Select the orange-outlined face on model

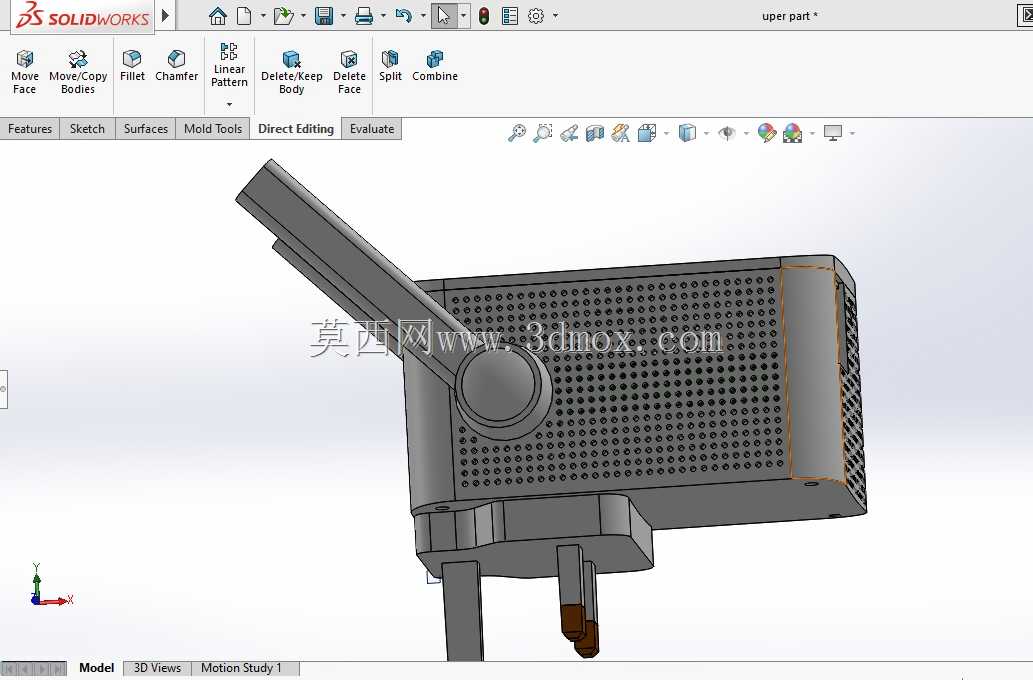(x=813, y=372)
